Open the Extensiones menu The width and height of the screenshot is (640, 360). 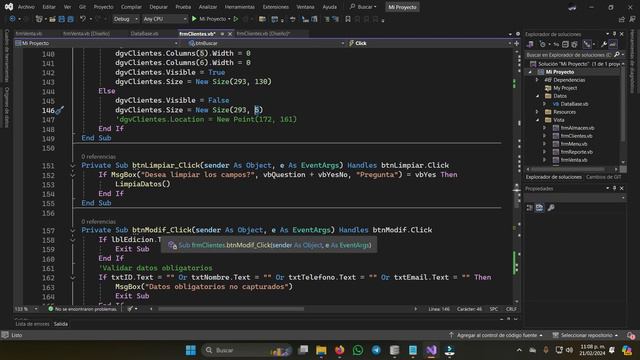(x=276, y=7)
